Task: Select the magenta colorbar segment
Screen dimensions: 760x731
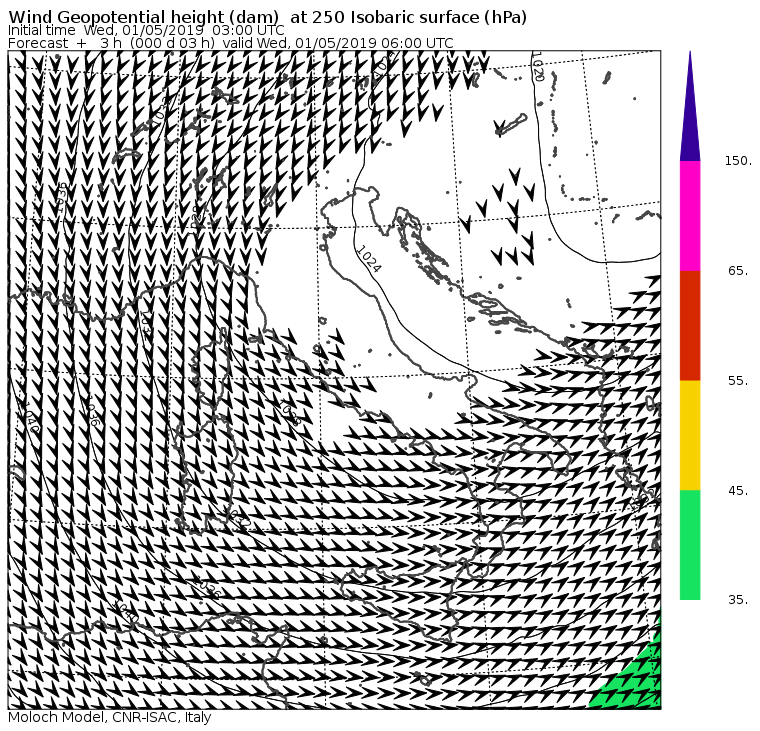Action: [690, 216]
